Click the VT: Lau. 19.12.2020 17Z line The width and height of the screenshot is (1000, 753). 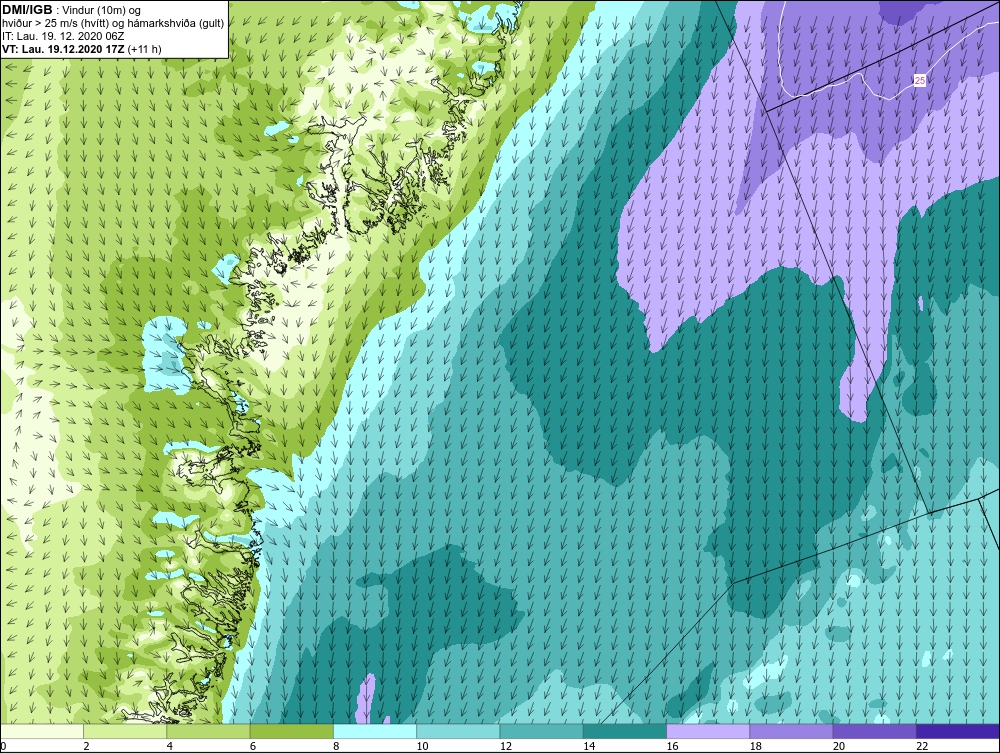point(64,49)
